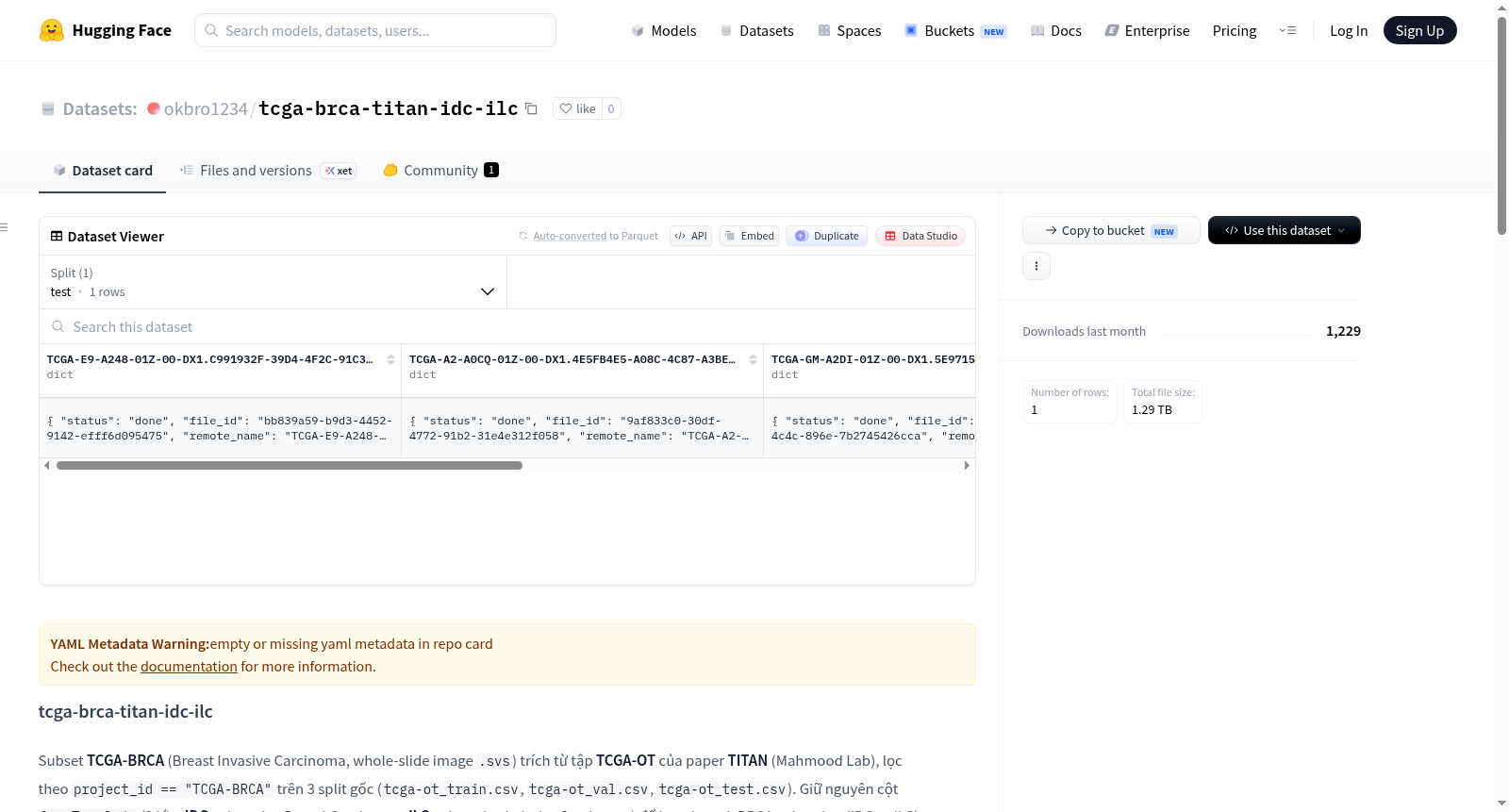
Task: Click the like count 0
Action: pos(611,108)
